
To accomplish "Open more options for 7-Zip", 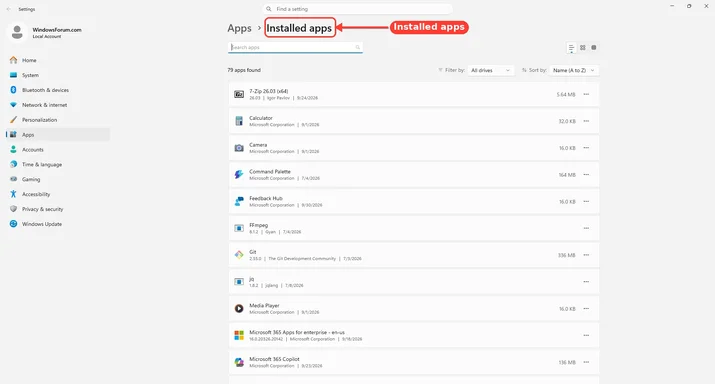I will pos(586,94).
